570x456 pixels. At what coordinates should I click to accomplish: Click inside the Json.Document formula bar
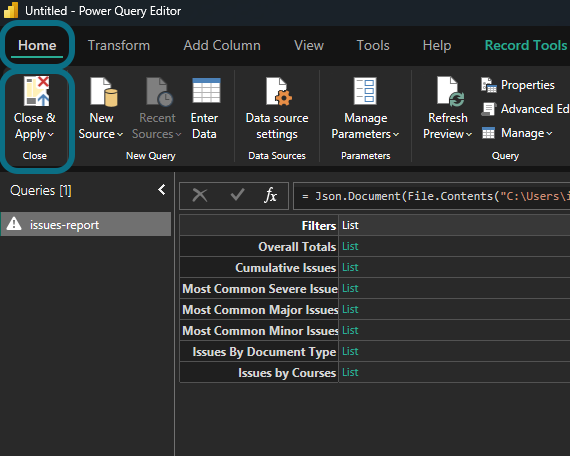[x=431, y=196]
